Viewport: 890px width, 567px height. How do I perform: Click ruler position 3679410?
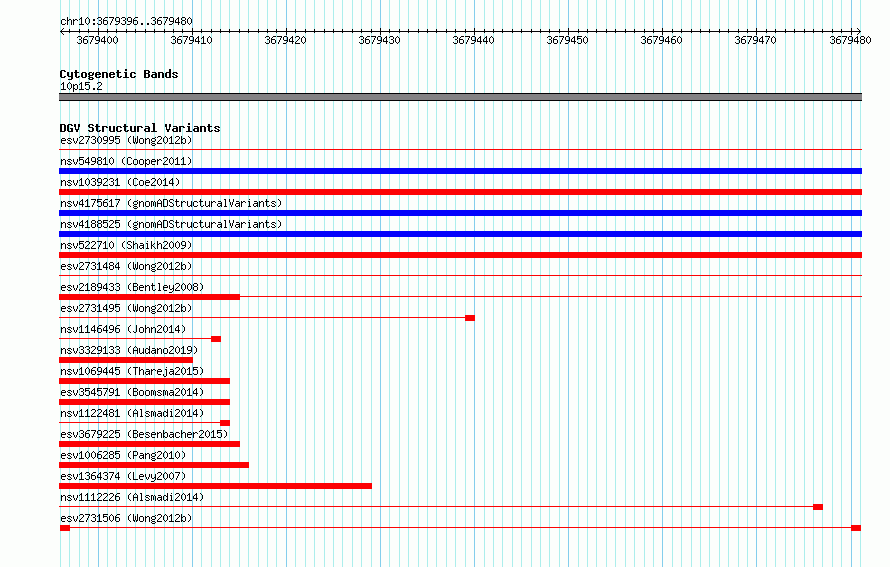pyautogui.click(x=192, y=40)
